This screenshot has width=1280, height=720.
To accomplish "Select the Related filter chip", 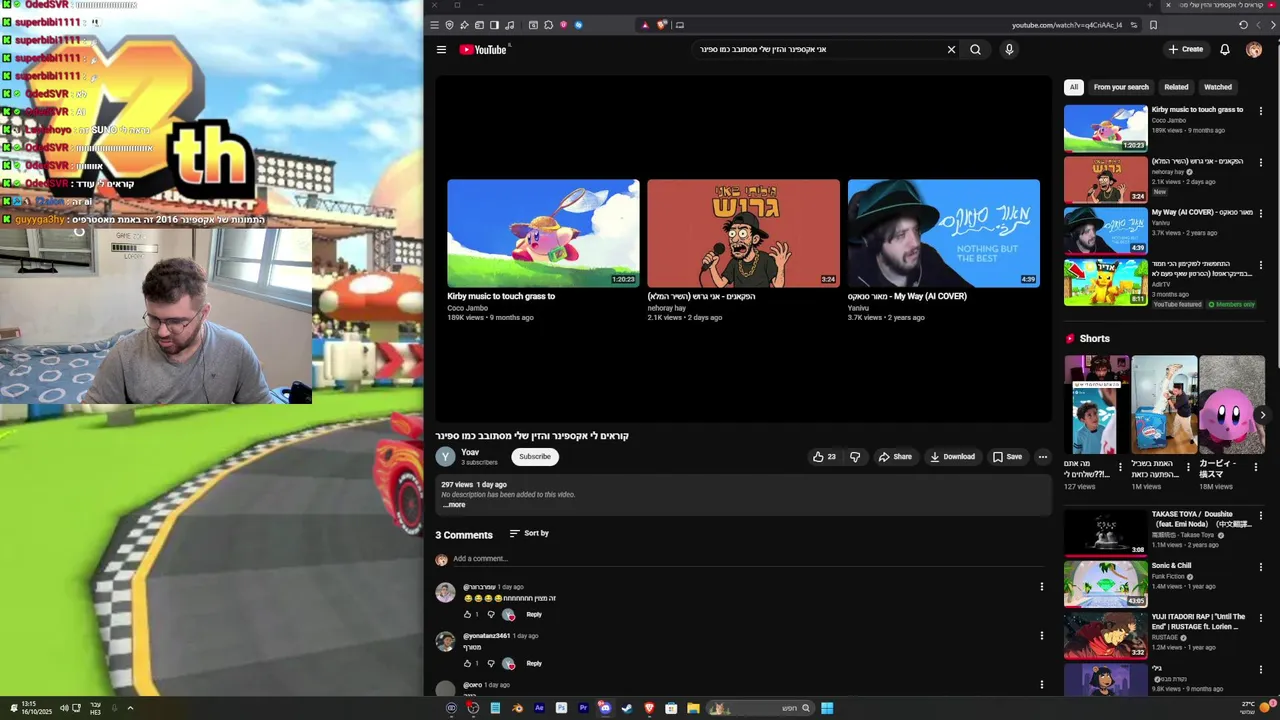I will (x=1176, y=87).
